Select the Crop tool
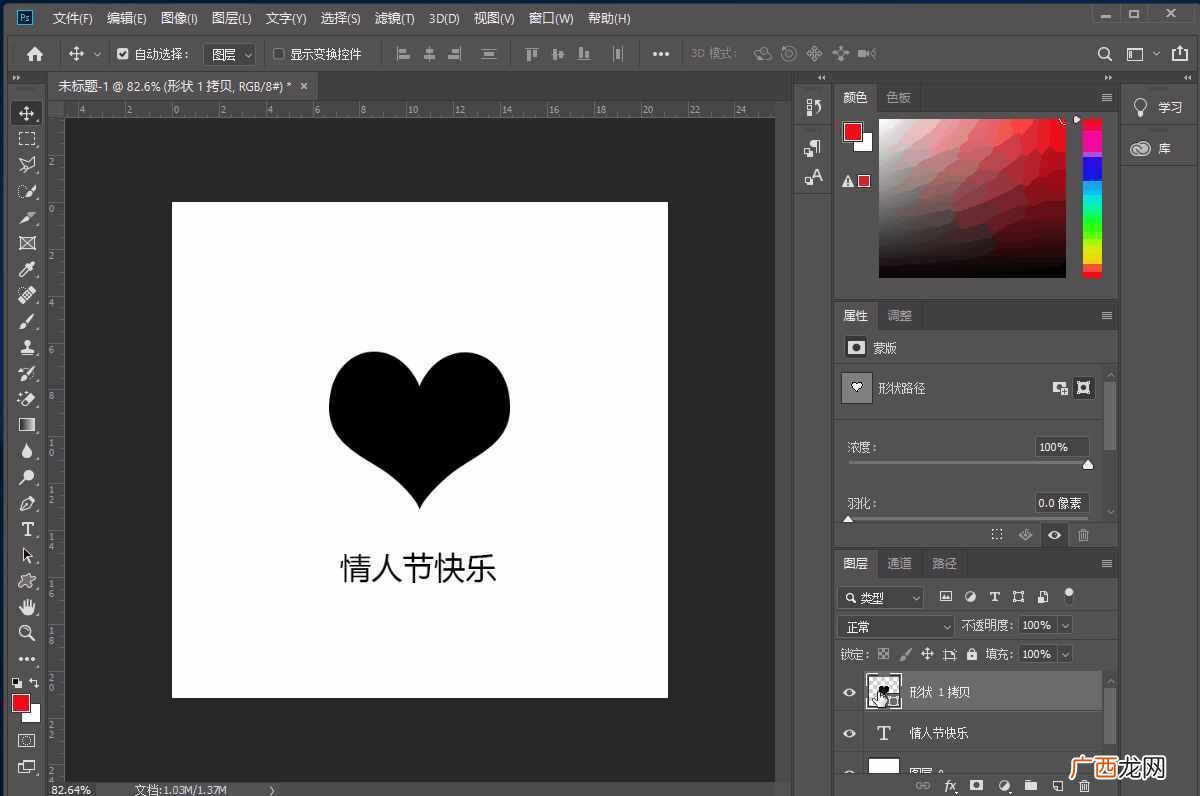Screen dimensions: 1200x796 27,217
